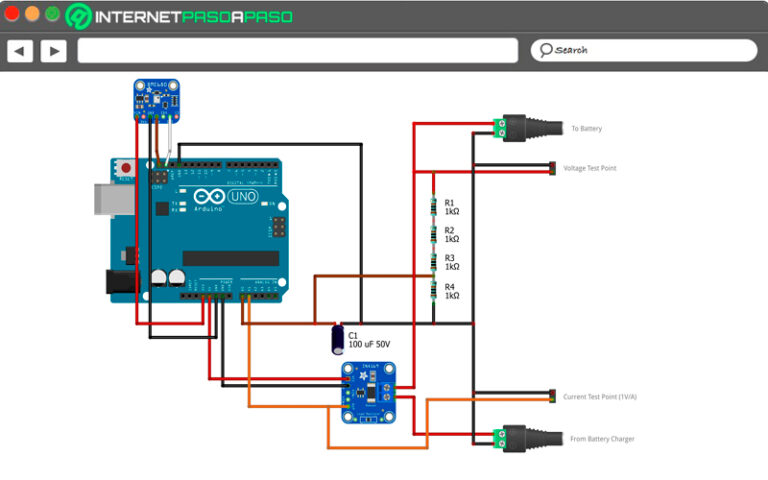Image resolution: width=768 pixels, height=480 pixels.
Task: Click the To Battery barrel jack connector
Action: click(x=530, y=128)
